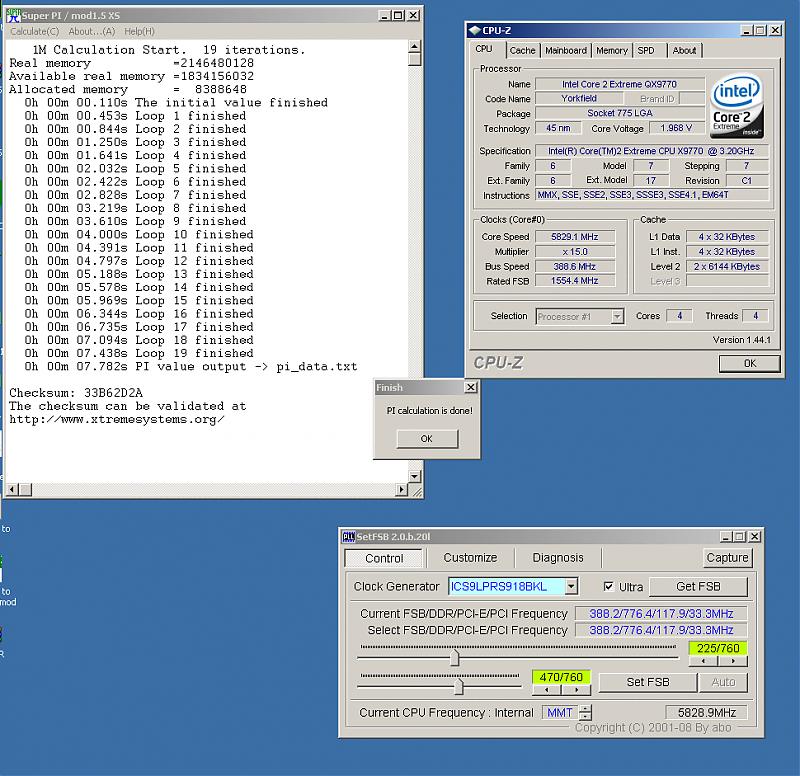Click the Super PI title bar icon
800x776 pixels.
pyautogui.click(x=13, y=16)
